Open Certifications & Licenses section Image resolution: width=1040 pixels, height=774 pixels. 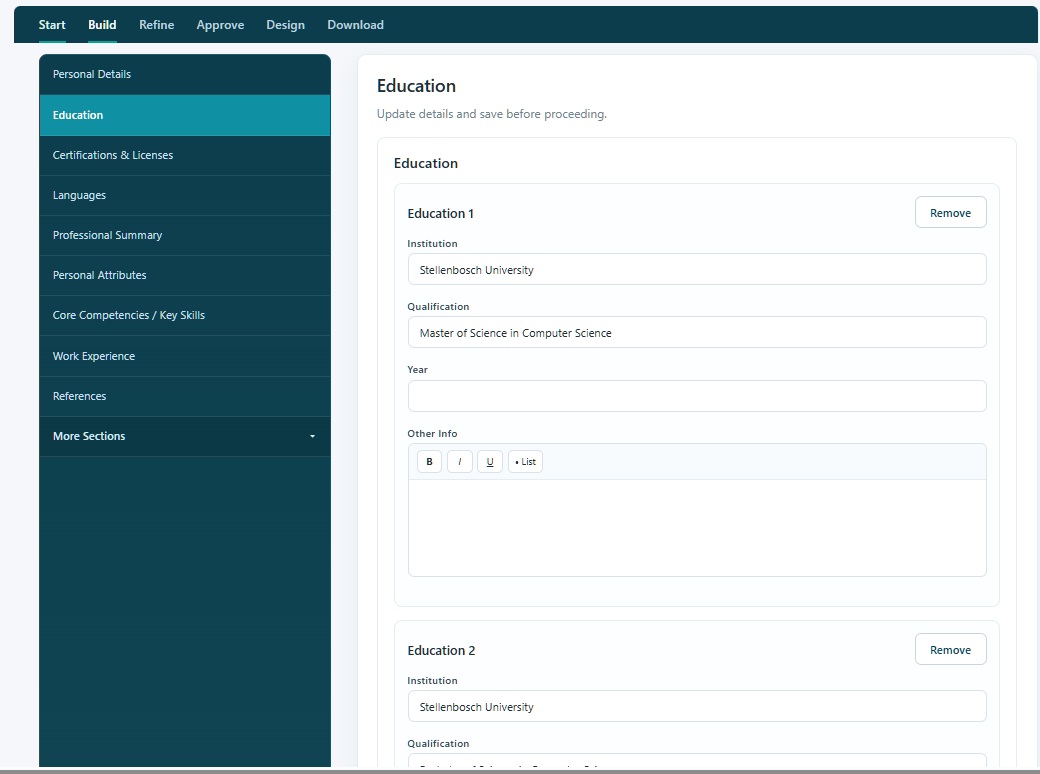pyautogui.click(x=184, y=155)
